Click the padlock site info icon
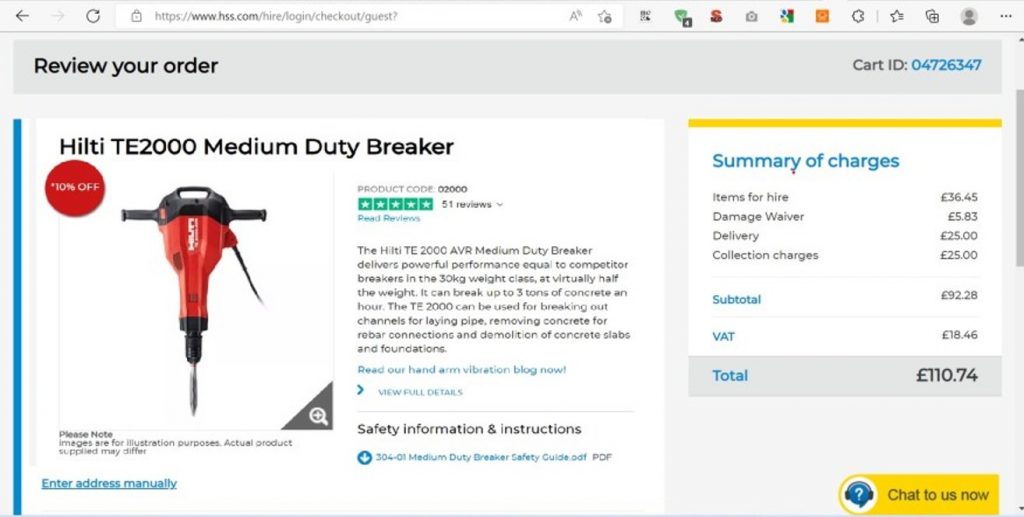 [x=136, y=16]
